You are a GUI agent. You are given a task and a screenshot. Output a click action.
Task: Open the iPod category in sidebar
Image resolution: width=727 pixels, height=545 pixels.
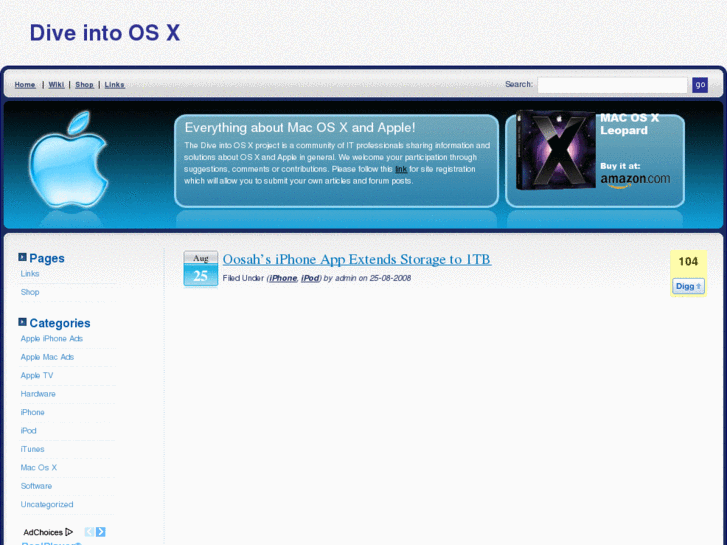click(x=28, y=431)
